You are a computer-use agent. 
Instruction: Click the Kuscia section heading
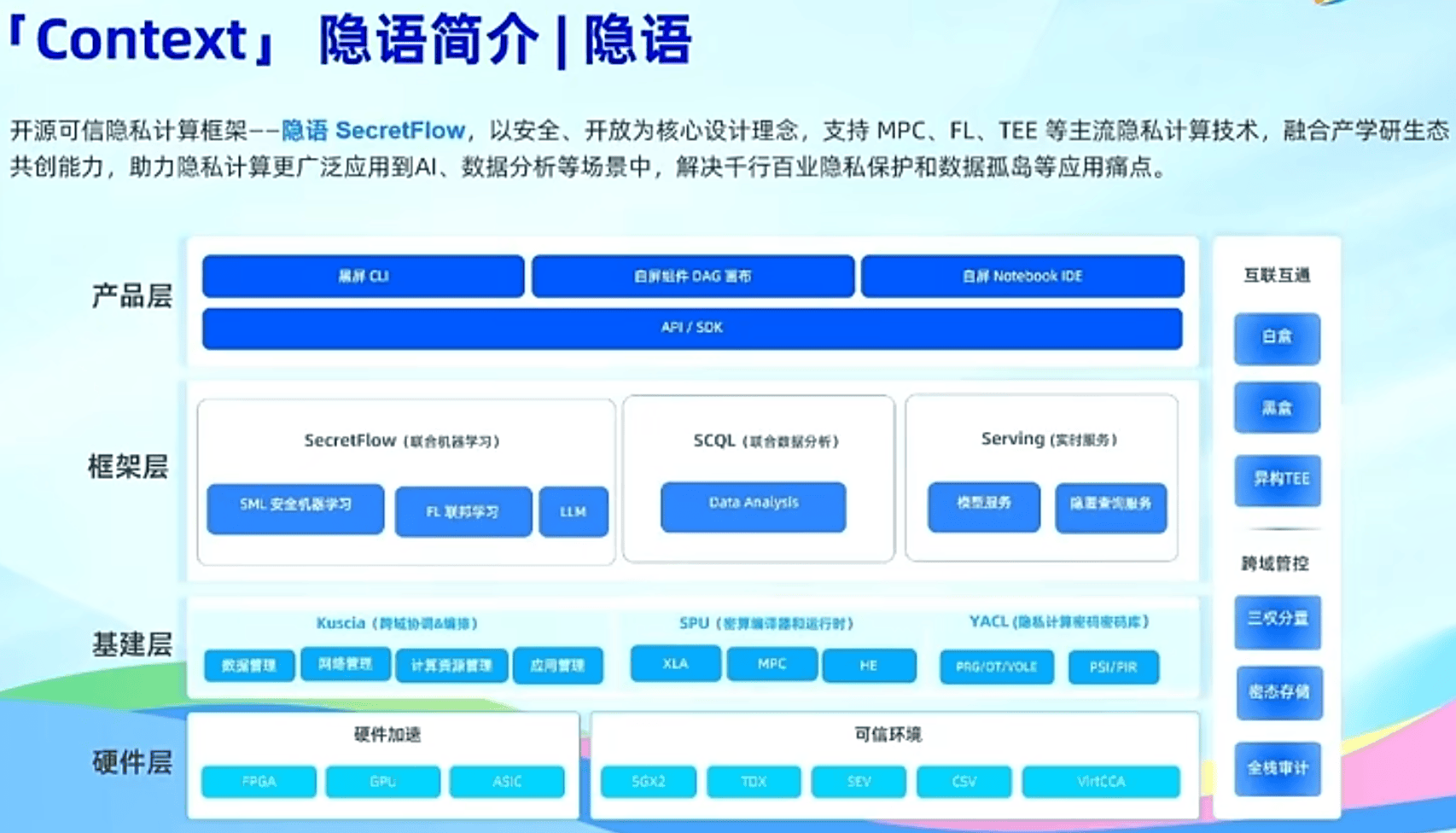click(397, 624)
